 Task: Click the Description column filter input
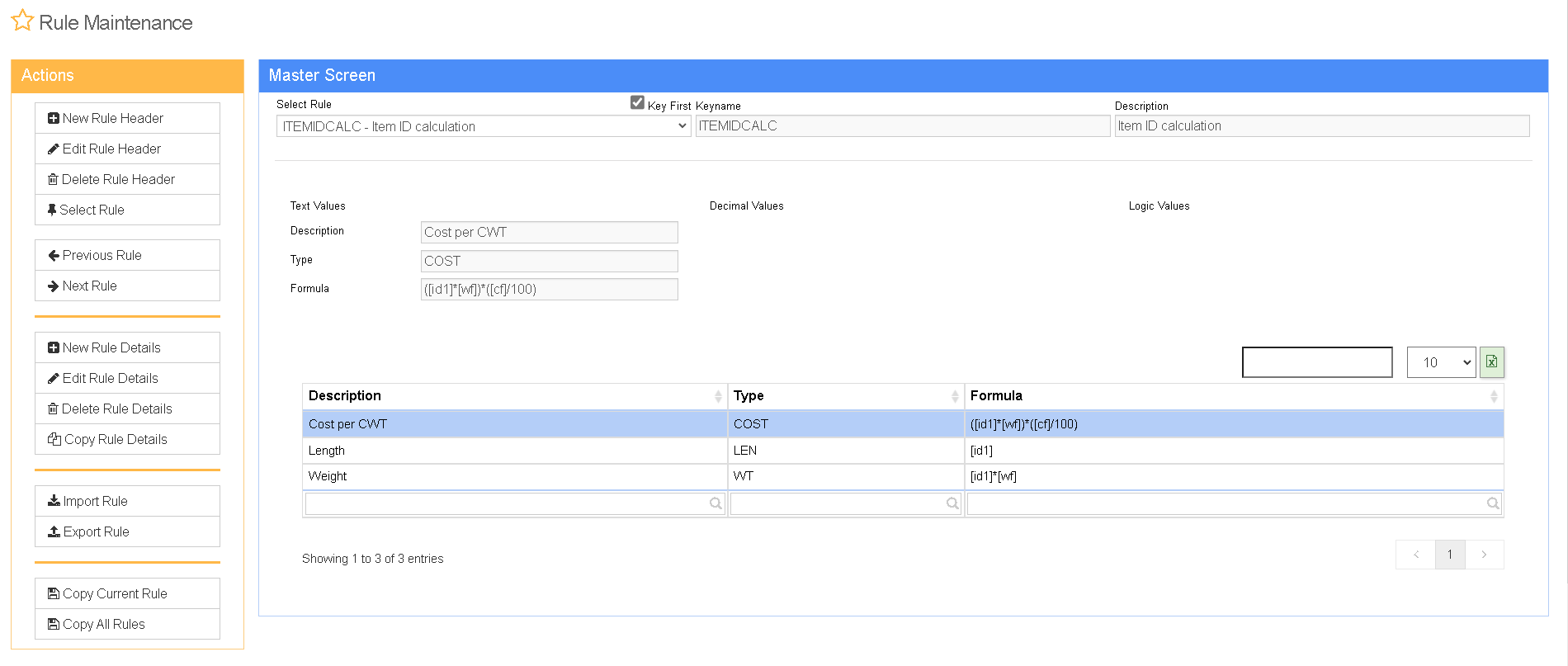[515, 503]
